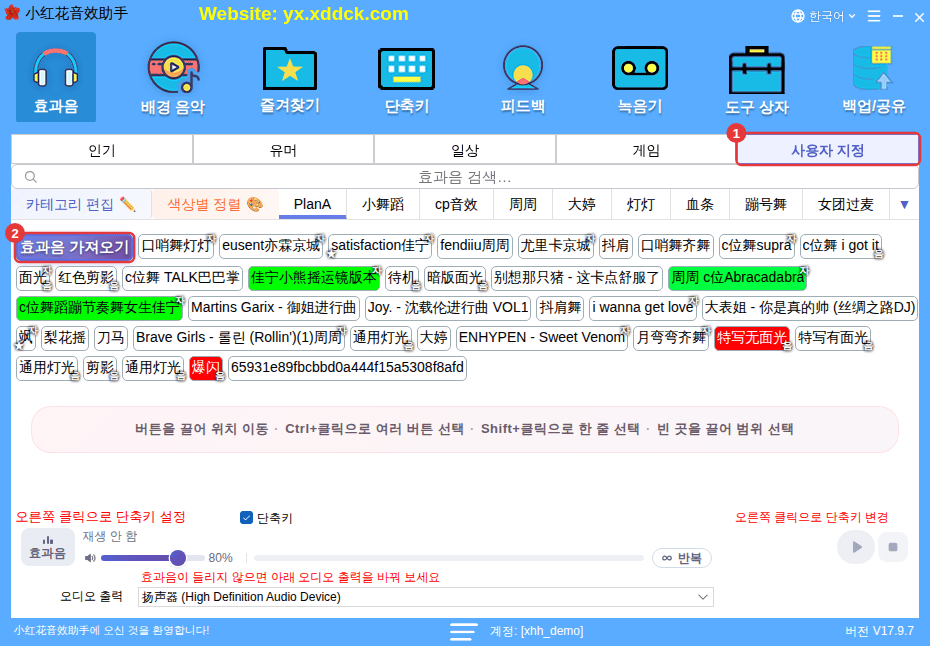This screenshot has height=646, width=930.
Task: Play the ENHYPEN - Sweet Venom button
Action: pyautogui.click(x=542, y=338)
